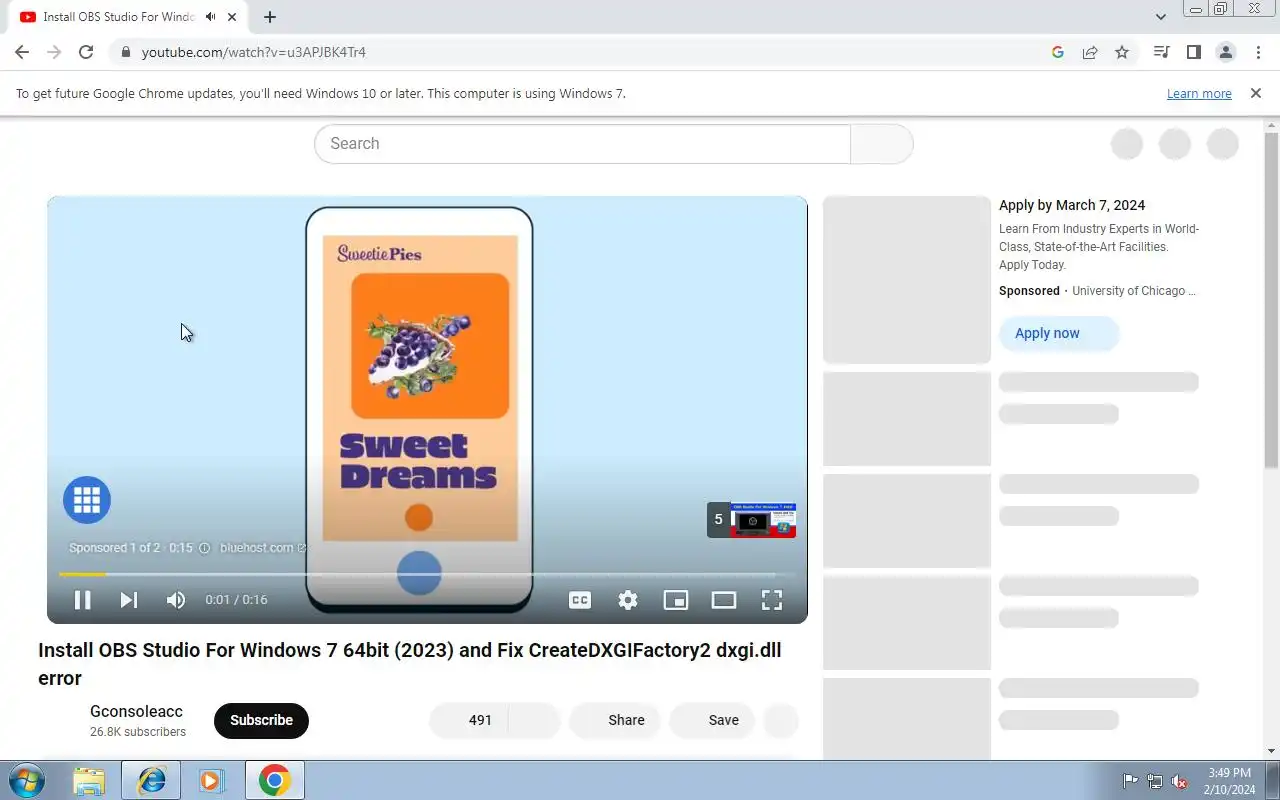The width and height of the screenshot is (1280, 800).
Task: Open the Chrome profile avatar
Action: (1225, 52)
